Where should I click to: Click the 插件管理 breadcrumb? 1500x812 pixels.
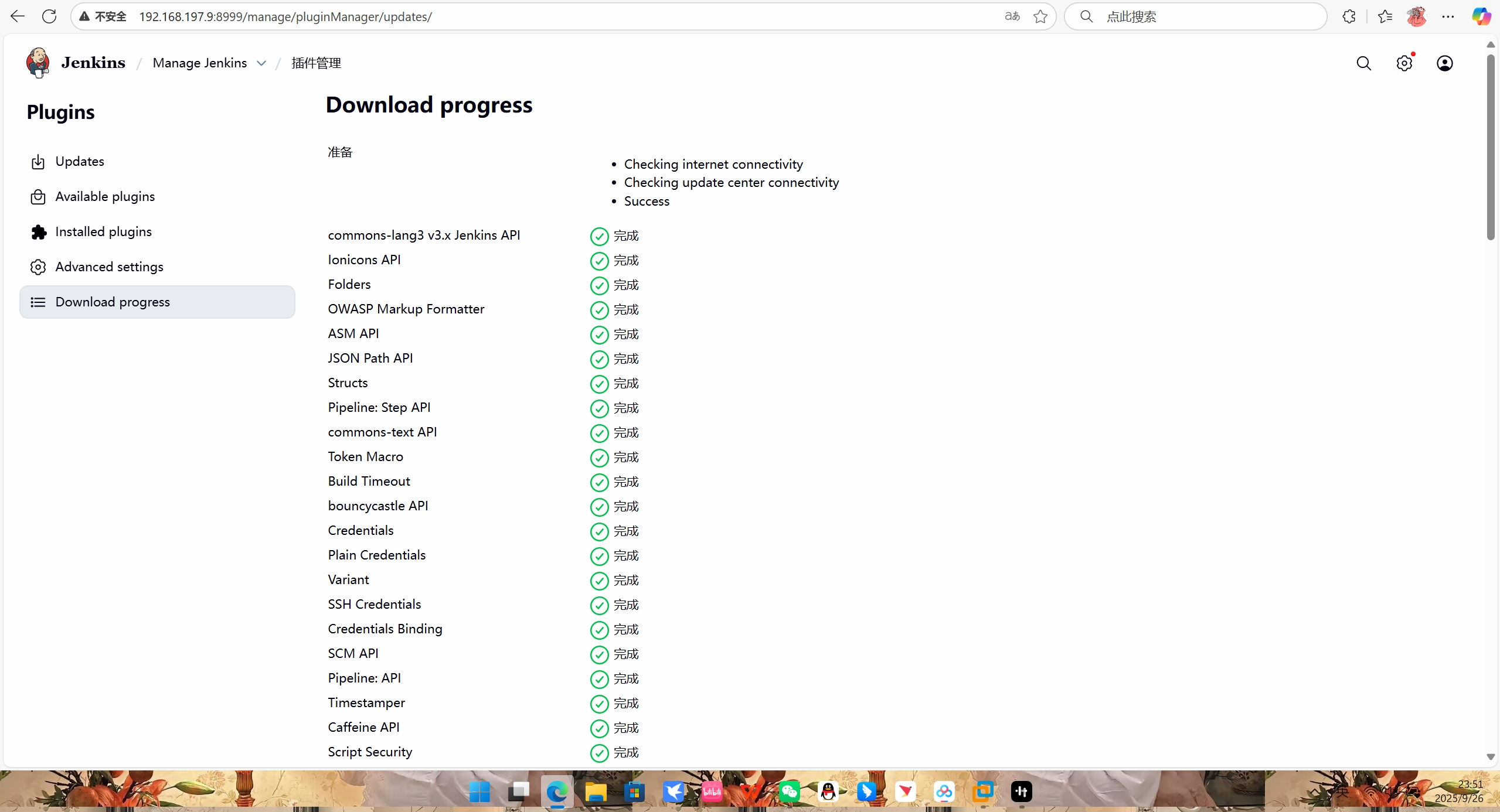coord(317,63)
